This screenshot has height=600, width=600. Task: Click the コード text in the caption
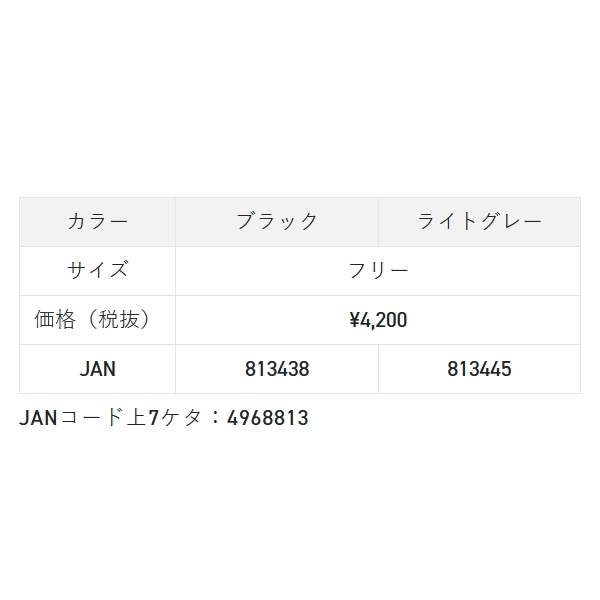88,418
